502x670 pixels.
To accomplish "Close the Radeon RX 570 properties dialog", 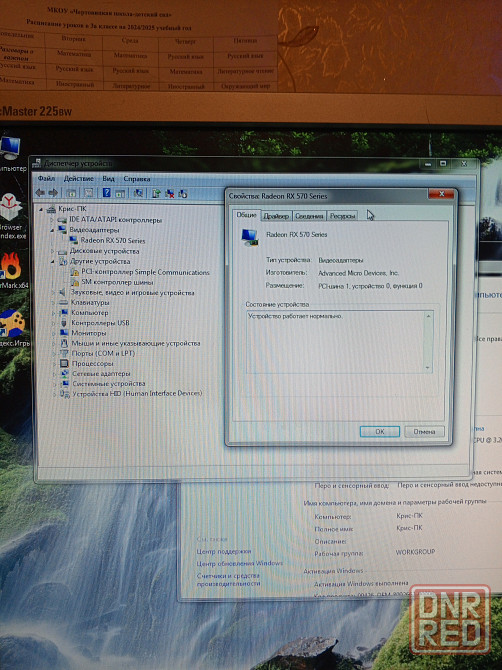I will (x=441, y=194).
